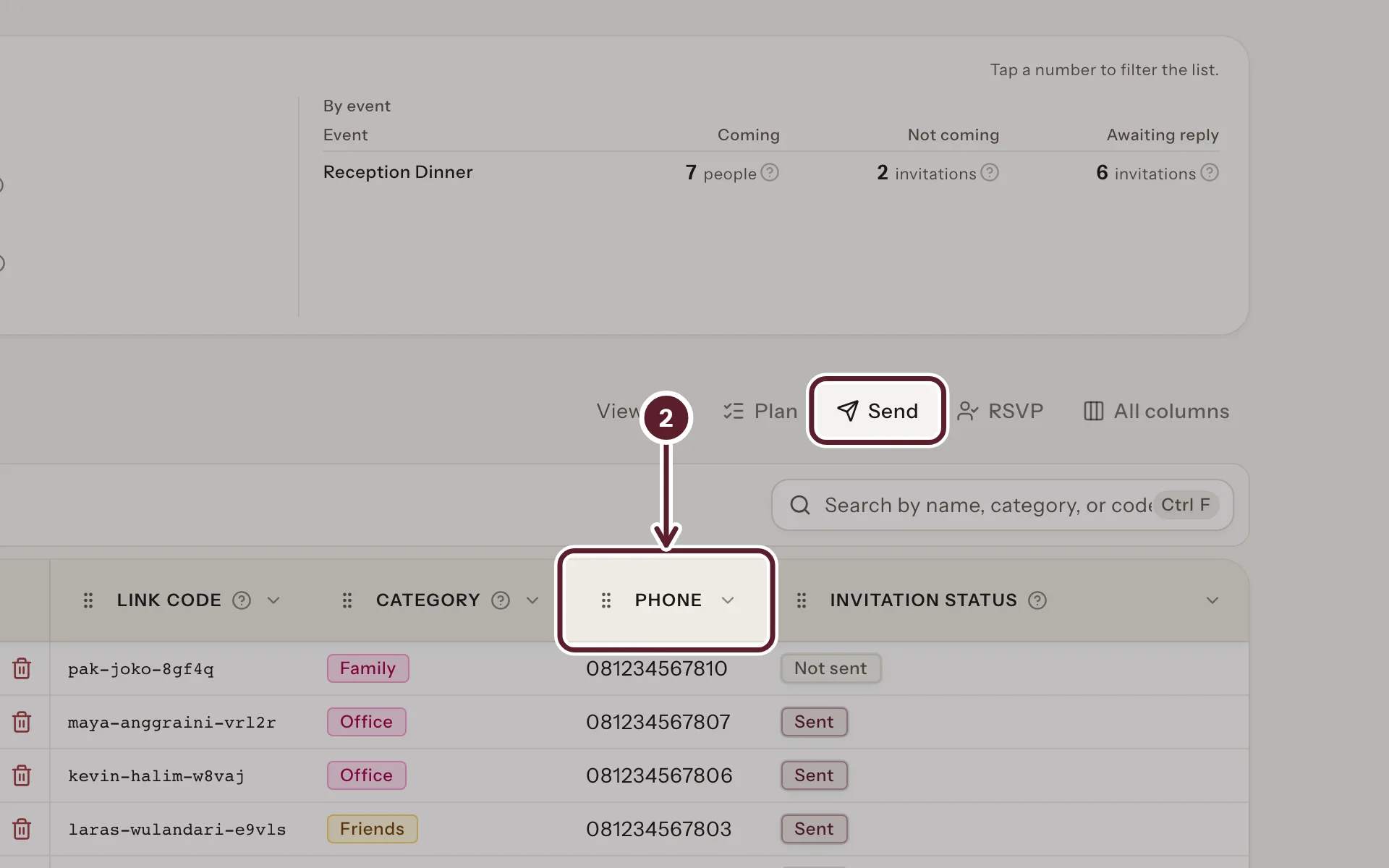Click Office tag in kevin-halim row
The image size is (1389, 868).
point(366,775)
